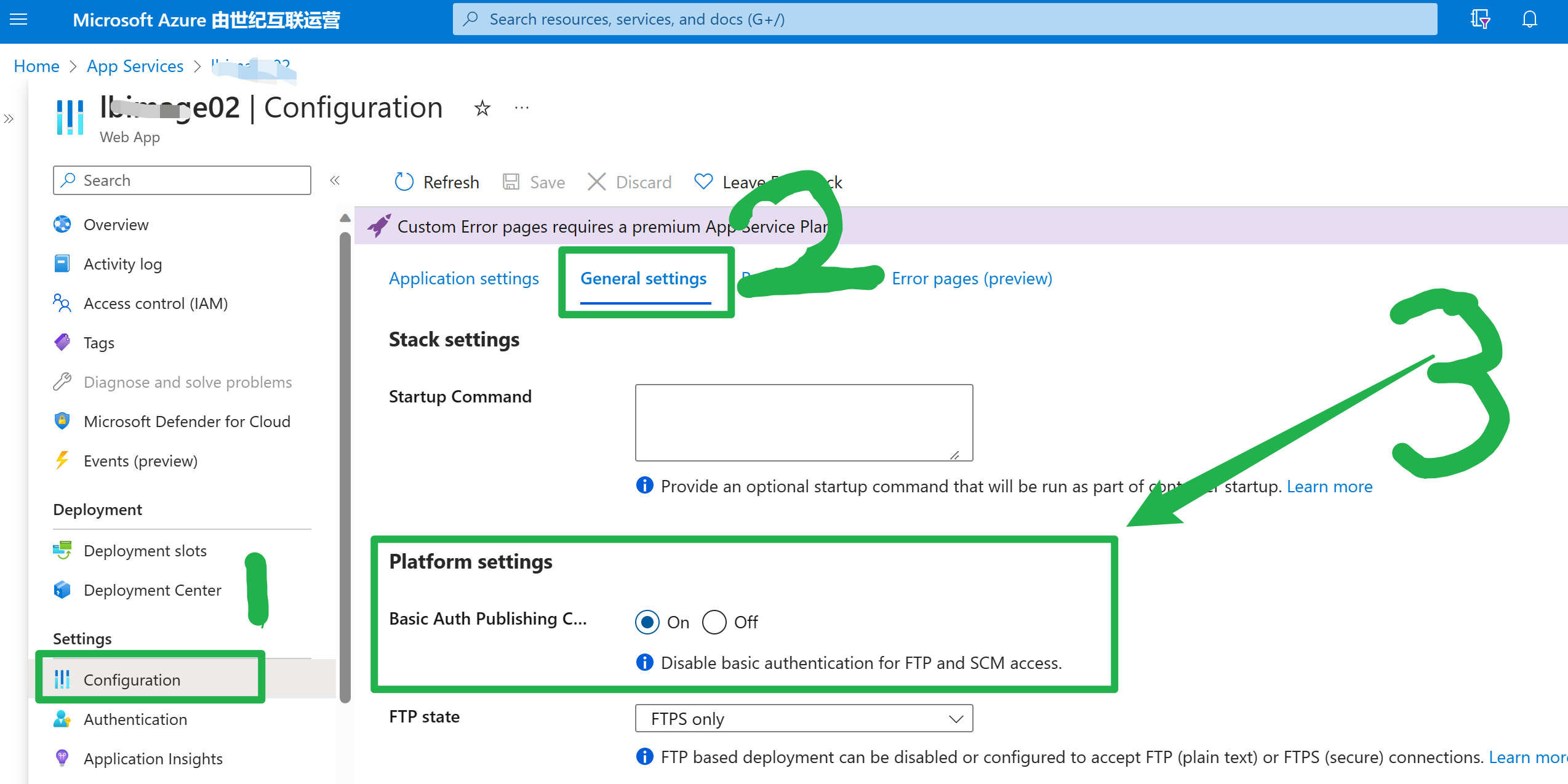Open Error pages (preview) tab
1568x784 pixels.
(x=972, y=279)
